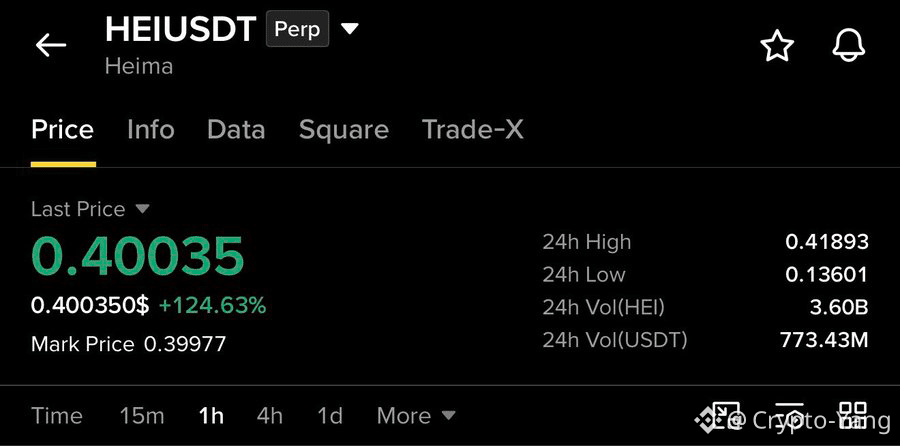Viewport: 900px width, 446px height.
Task: Expand the More intervals dropdown
Action: pyautogui.click(x=416, y=416)
